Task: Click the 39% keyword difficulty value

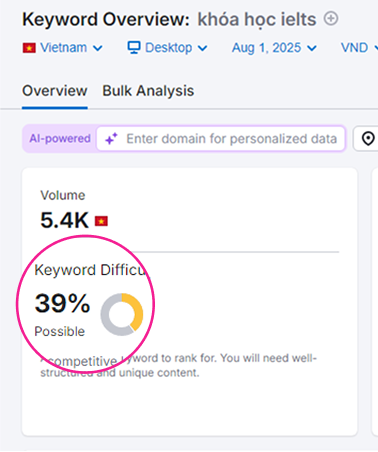Action: [62, 303]
